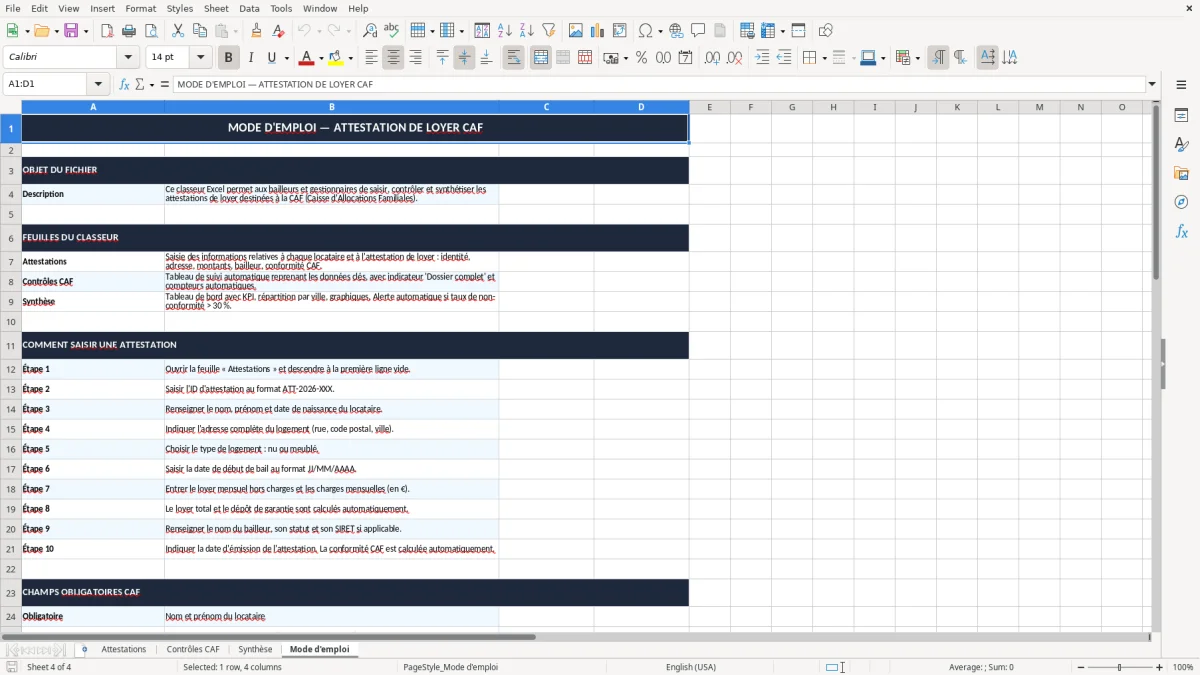Insert Hyperlink globe icon

[676, 31]
